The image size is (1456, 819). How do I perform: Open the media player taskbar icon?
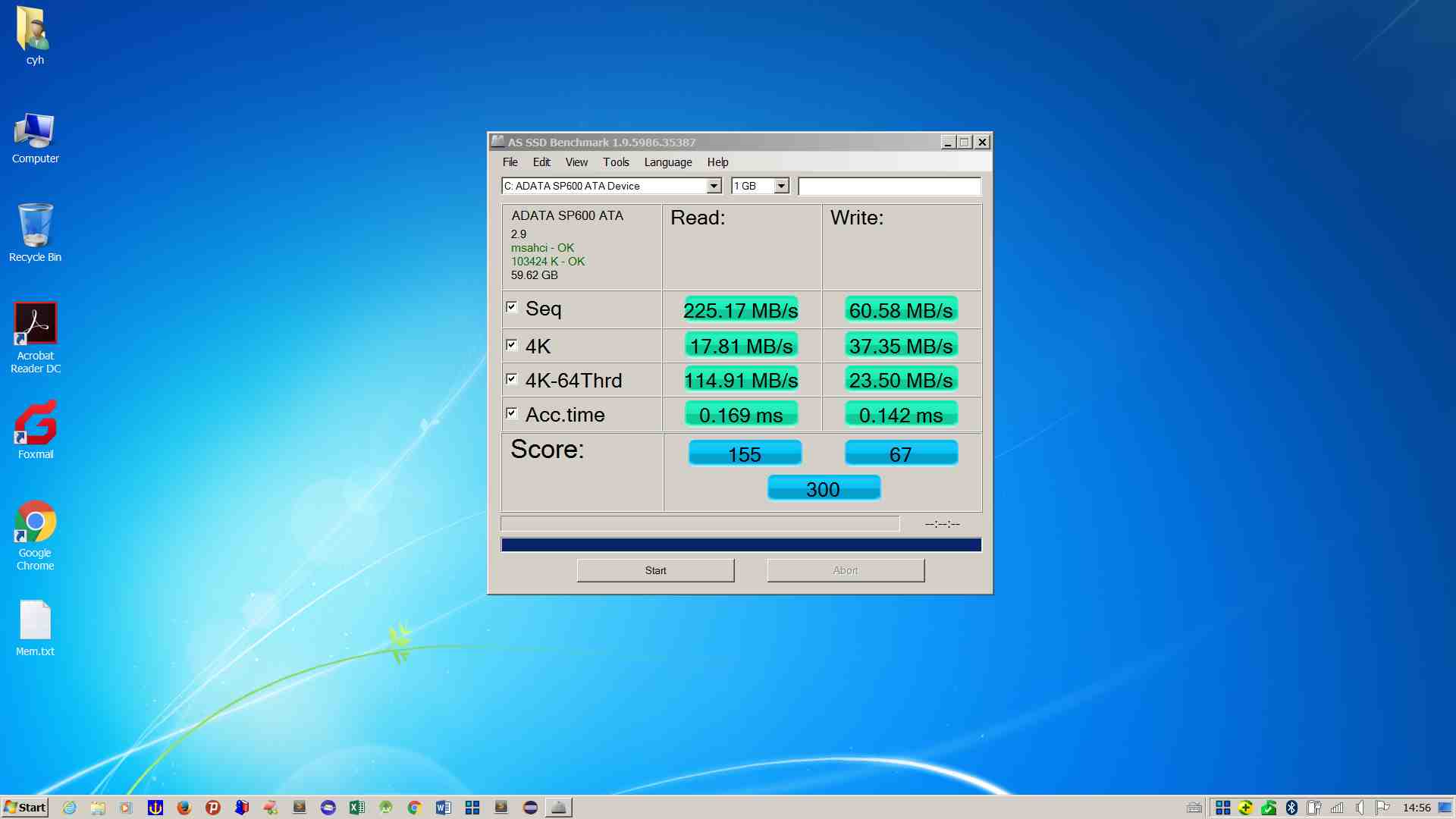(126, 808)
